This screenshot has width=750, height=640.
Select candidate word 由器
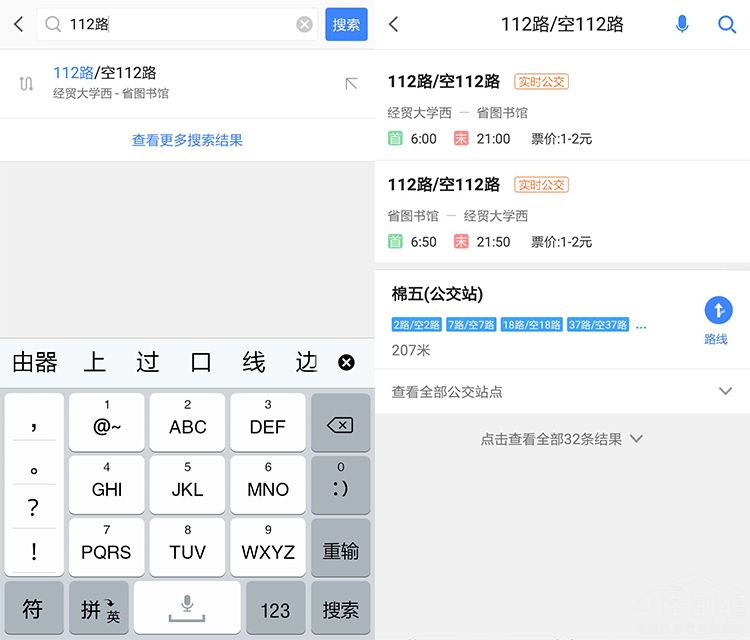coord(34,362)
